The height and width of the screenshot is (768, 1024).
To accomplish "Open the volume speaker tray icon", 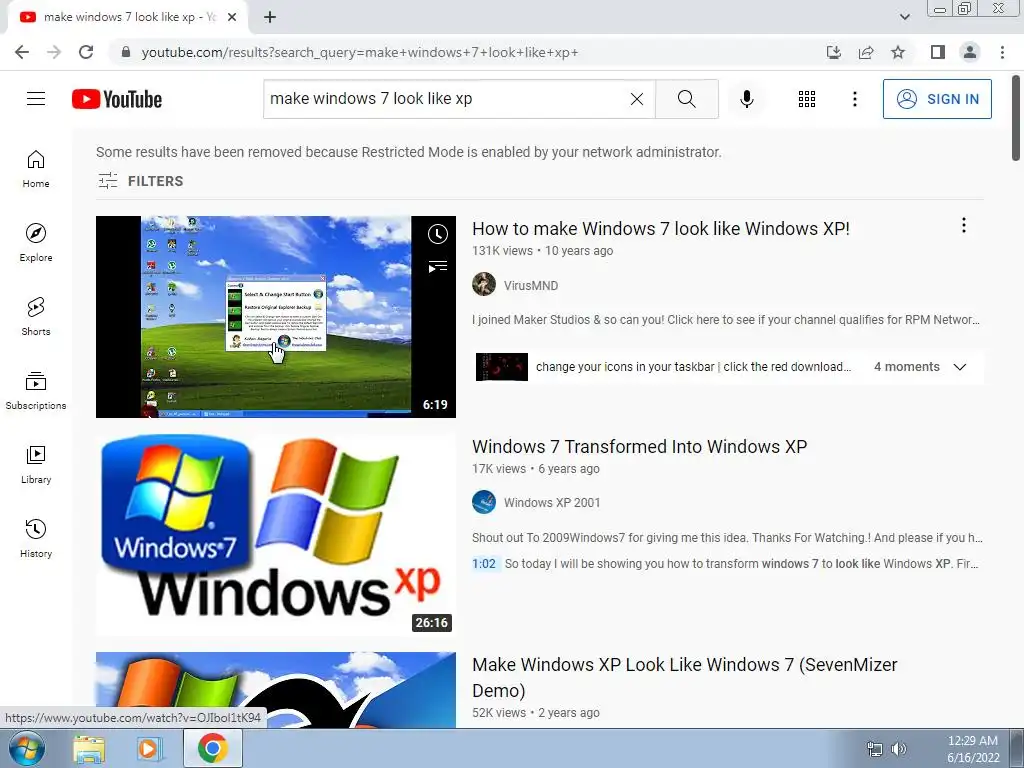I will (899, 749).
